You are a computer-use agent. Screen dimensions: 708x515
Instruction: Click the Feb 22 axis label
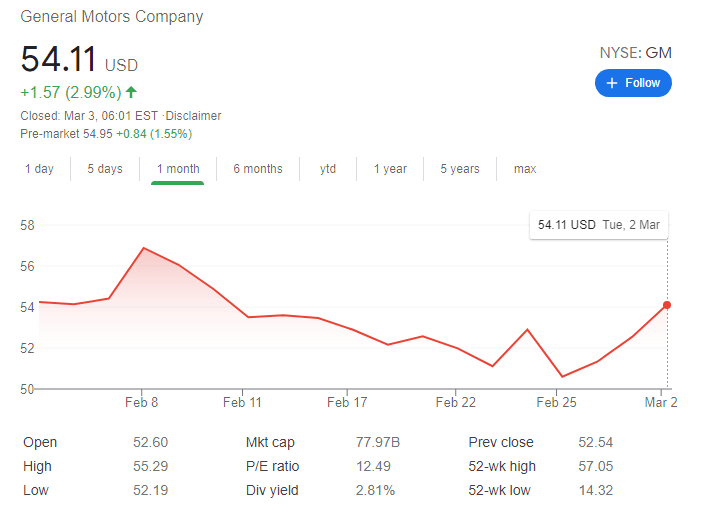456,402
